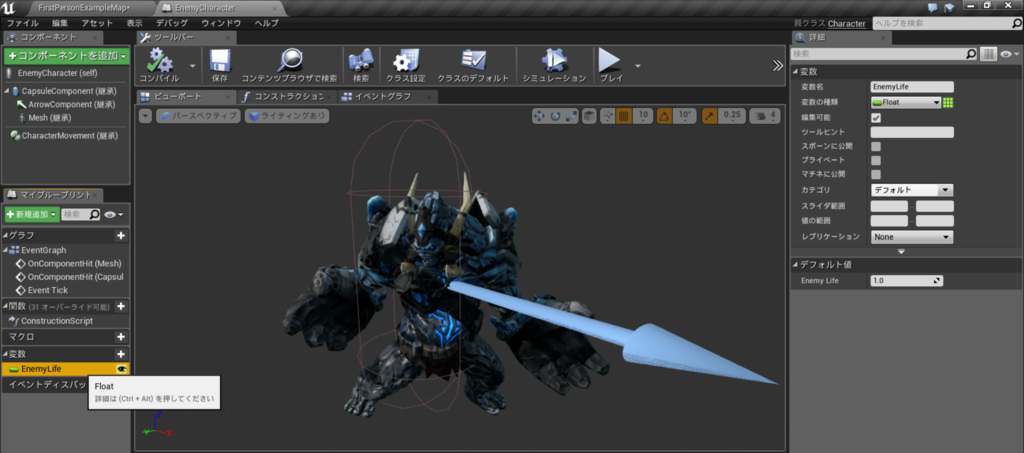Image resolution: width=1024 pixels, height=453 pixels.
Task: Click Enemy Life default value 1.0 field
Action: [907, 281]
